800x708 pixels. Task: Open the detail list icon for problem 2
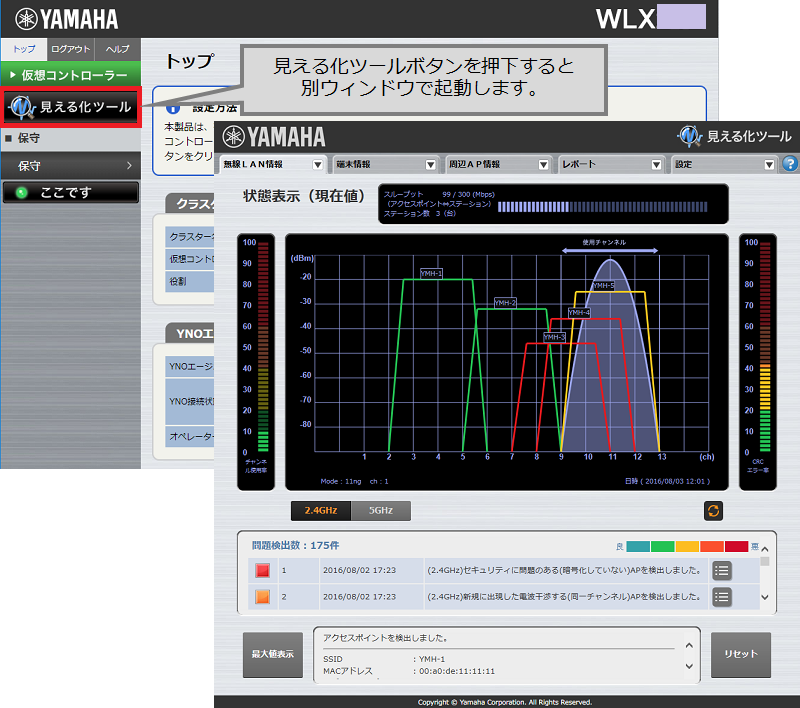tap(723, 597)
